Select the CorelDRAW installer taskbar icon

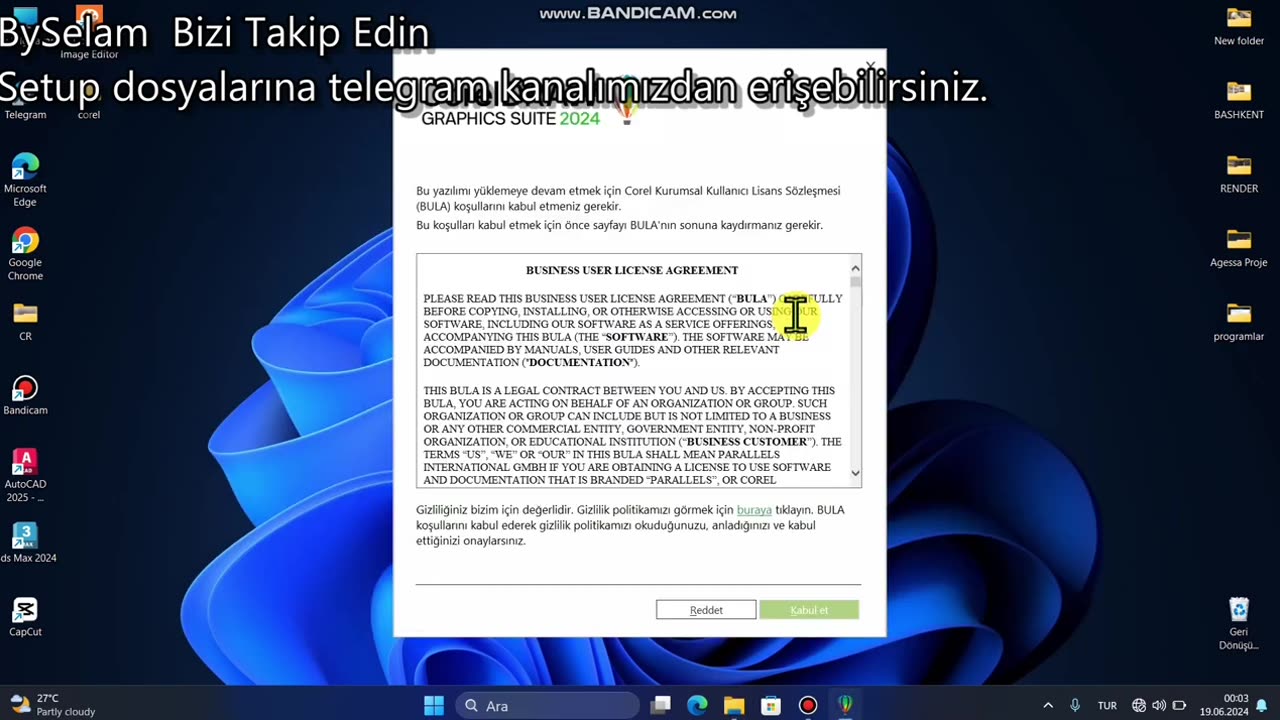point(845,706)
